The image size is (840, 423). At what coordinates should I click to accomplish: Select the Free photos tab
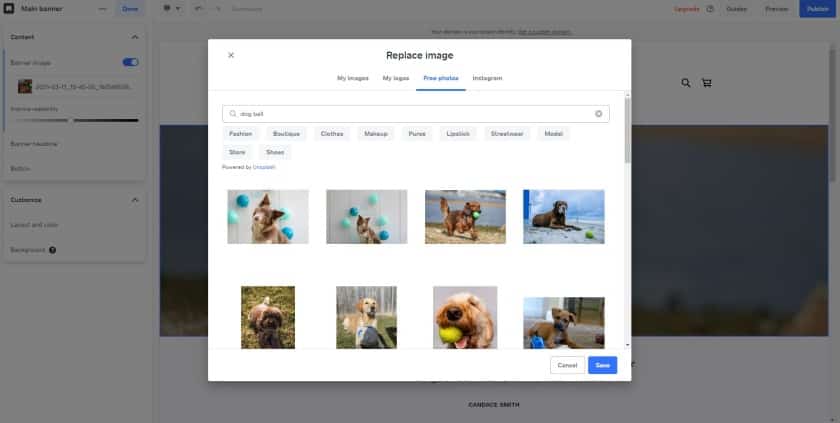pyautogui.click(x=441, y=78)
